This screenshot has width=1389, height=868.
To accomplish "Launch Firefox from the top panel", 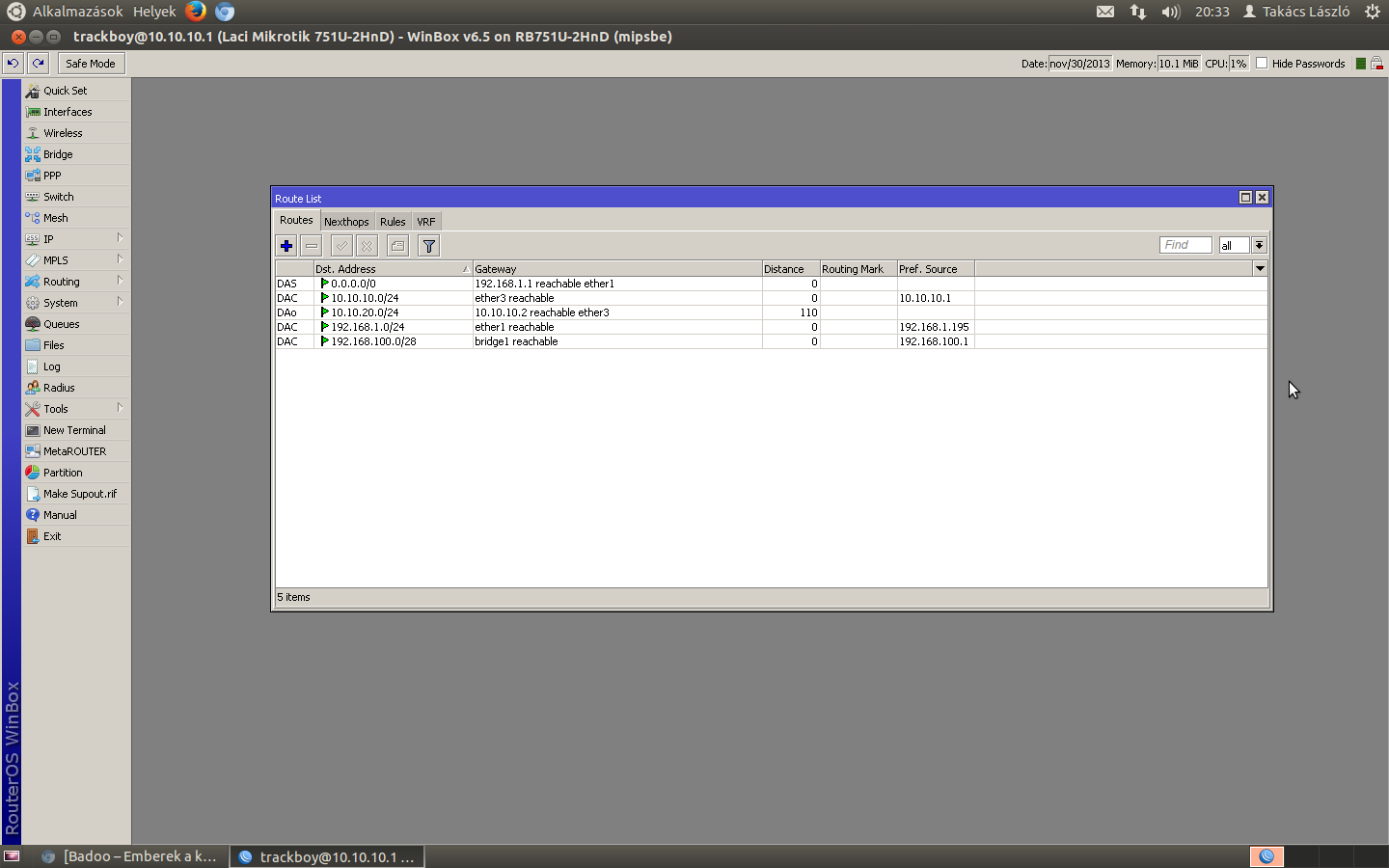I will point(196,12).
